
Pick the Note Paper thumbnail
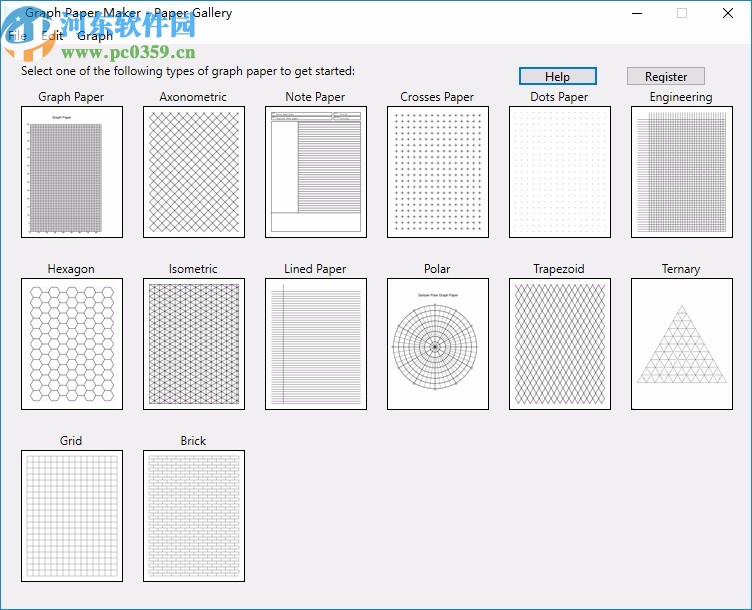316,172
